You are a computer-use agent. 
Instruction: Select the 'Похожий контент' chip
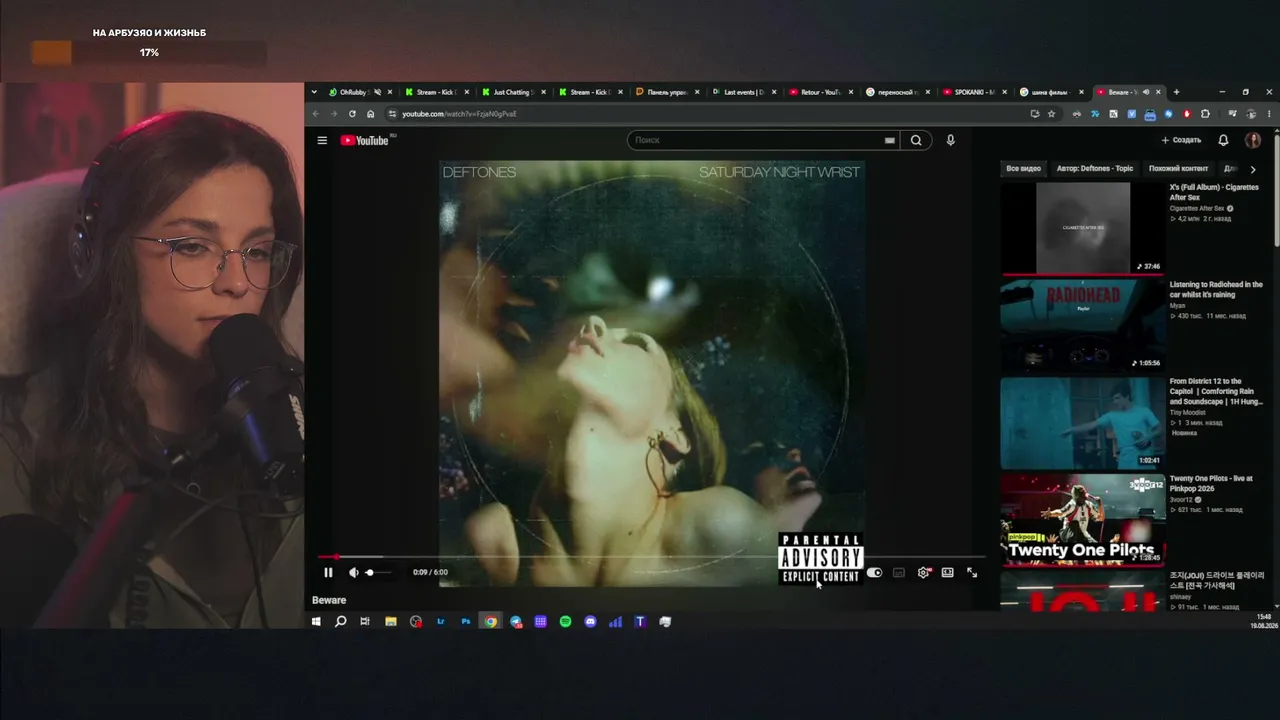[x=1178, y=169]
